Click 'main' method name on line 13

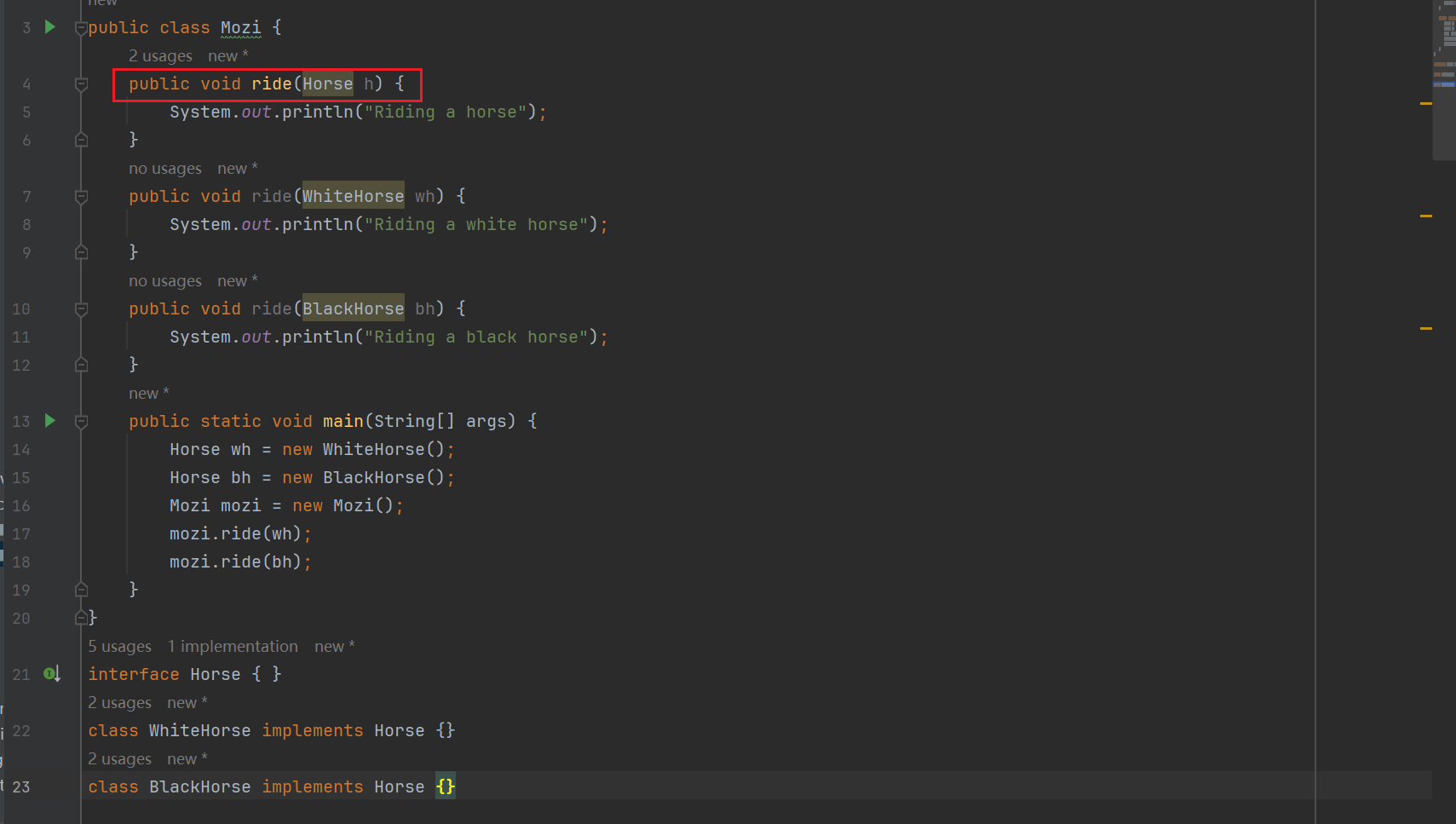pos(343,422)
